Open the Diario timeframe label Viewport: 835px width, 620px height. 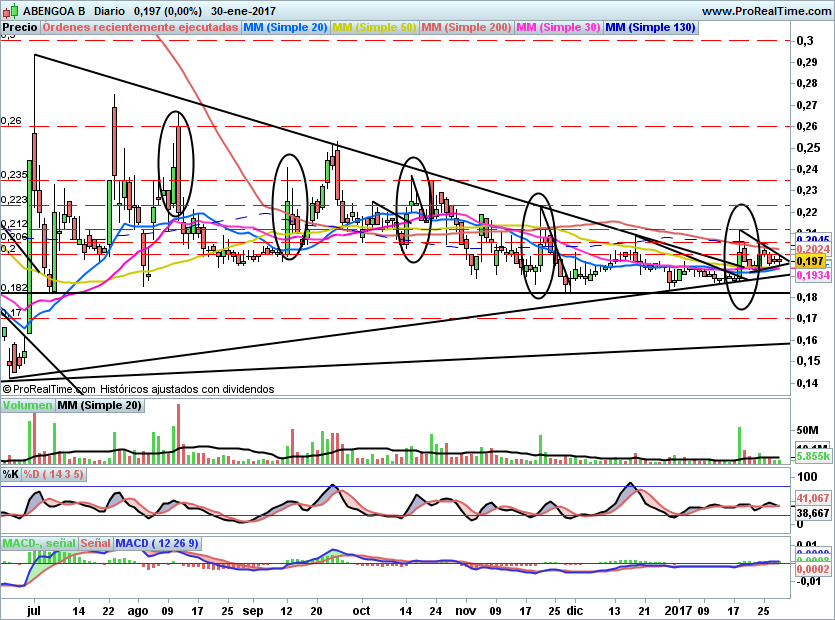pos(109,11)
